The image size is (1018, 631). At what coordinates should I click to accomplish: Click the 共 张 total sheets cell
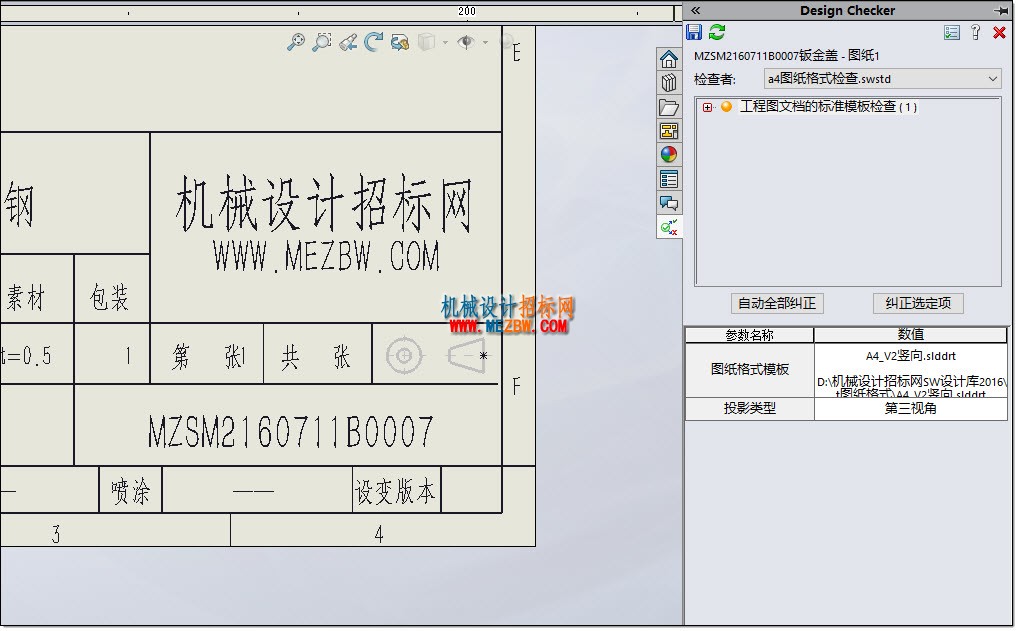click(317, 356)
